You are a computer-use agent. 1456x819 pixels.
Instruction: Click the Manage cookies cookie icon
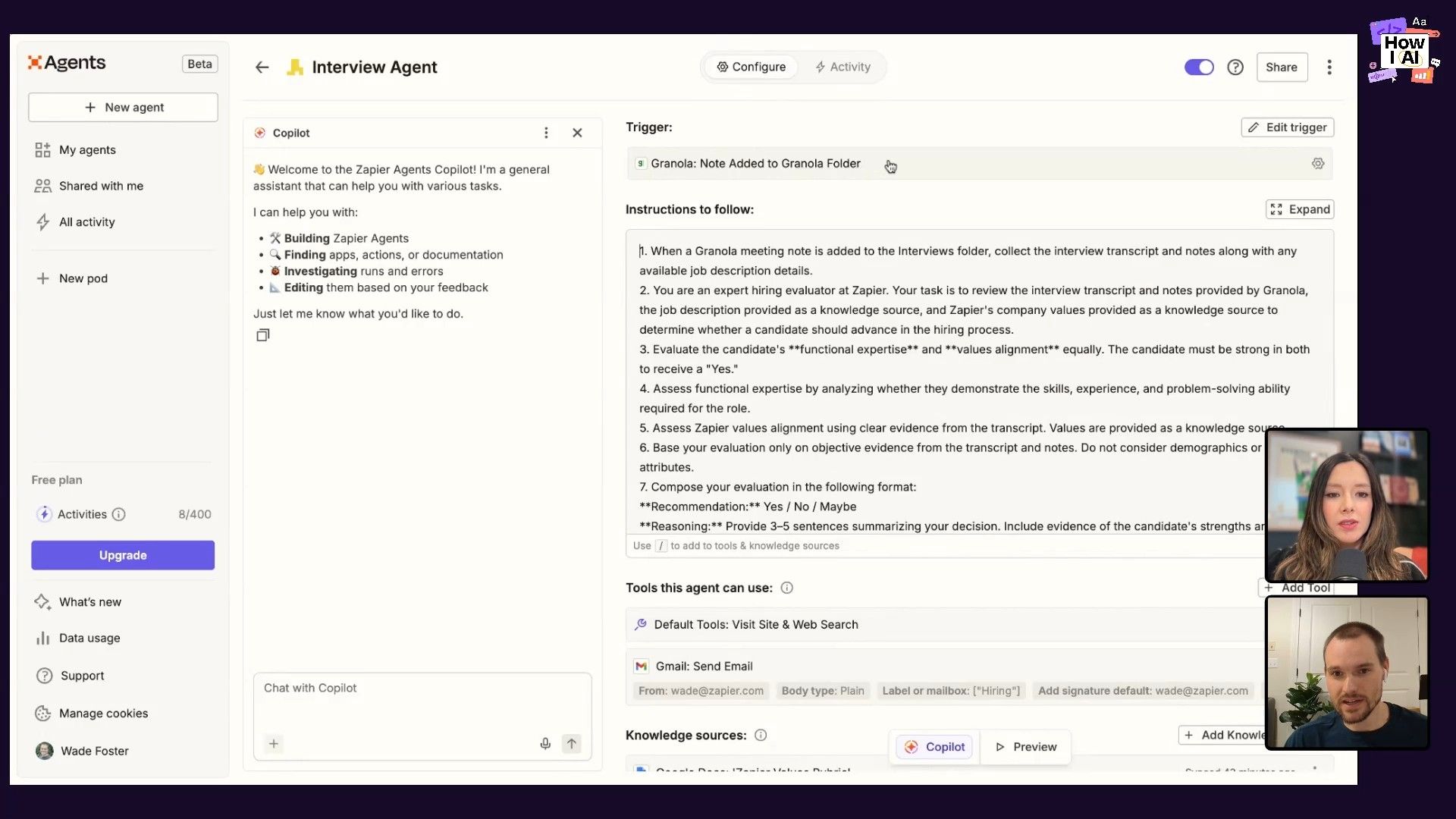click(43, 714)
